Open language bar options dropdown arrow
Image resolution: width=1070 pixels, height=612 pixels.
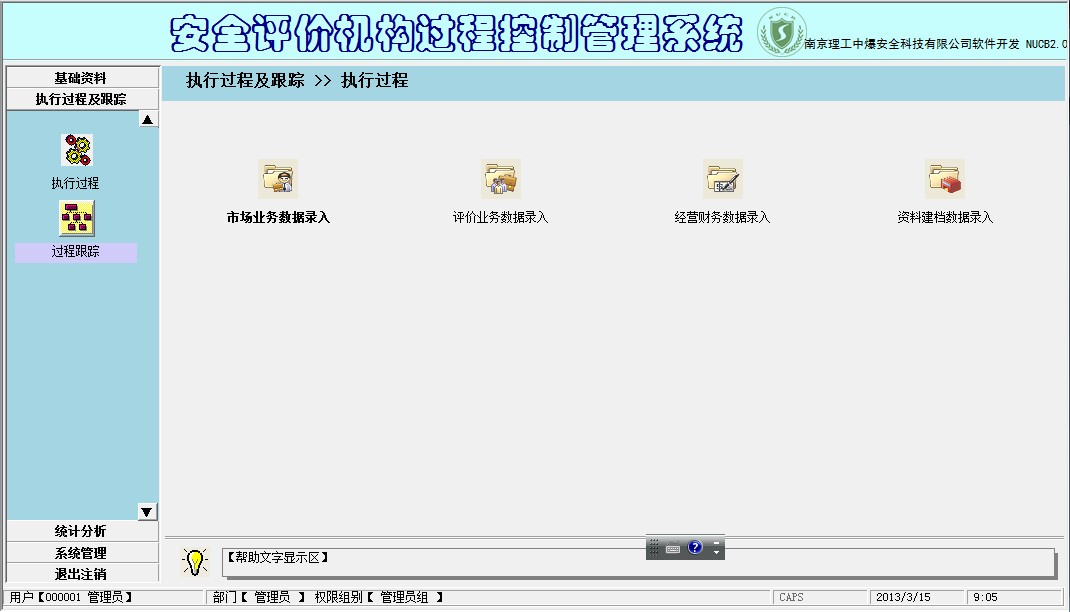[x=717, y=553]
